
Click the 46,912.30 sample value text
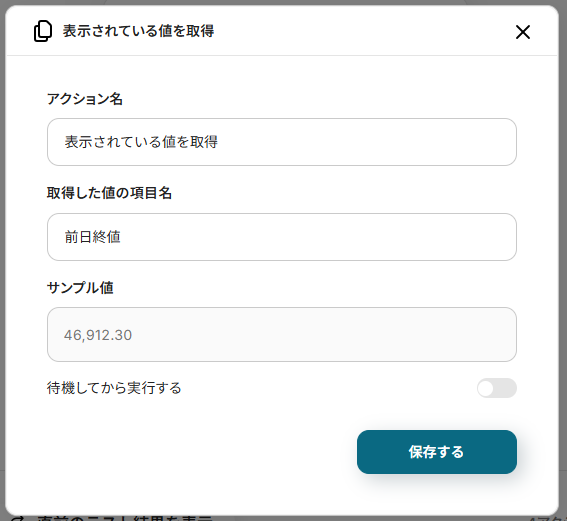[98, 335]
